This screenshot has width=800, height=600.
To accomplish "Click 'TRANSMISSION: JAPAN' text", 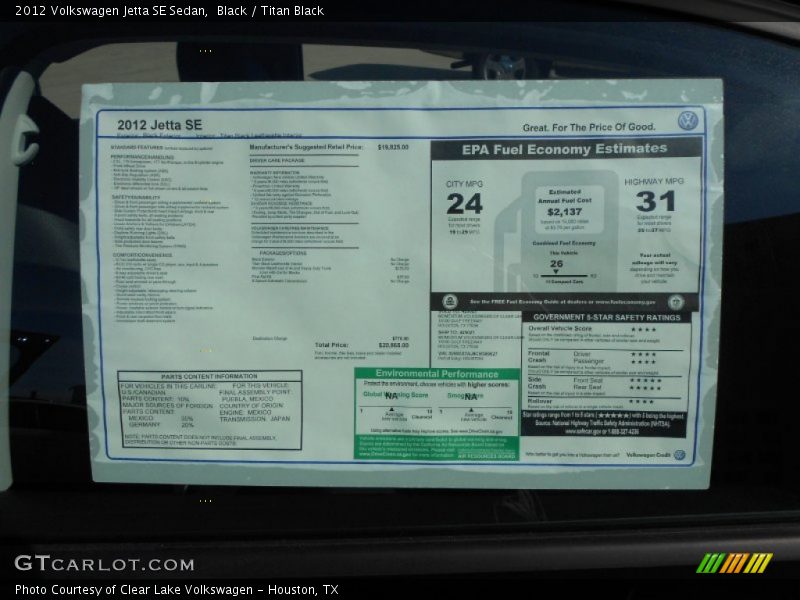I will [255, 419].
